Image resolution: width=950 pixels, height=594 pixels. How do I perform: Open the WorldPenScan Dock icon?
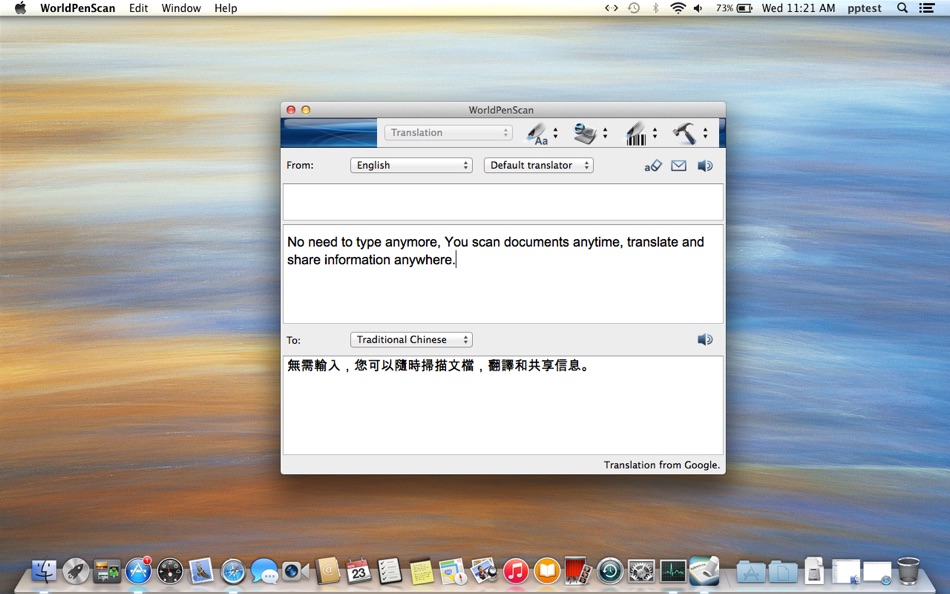(x=704, y=570)
